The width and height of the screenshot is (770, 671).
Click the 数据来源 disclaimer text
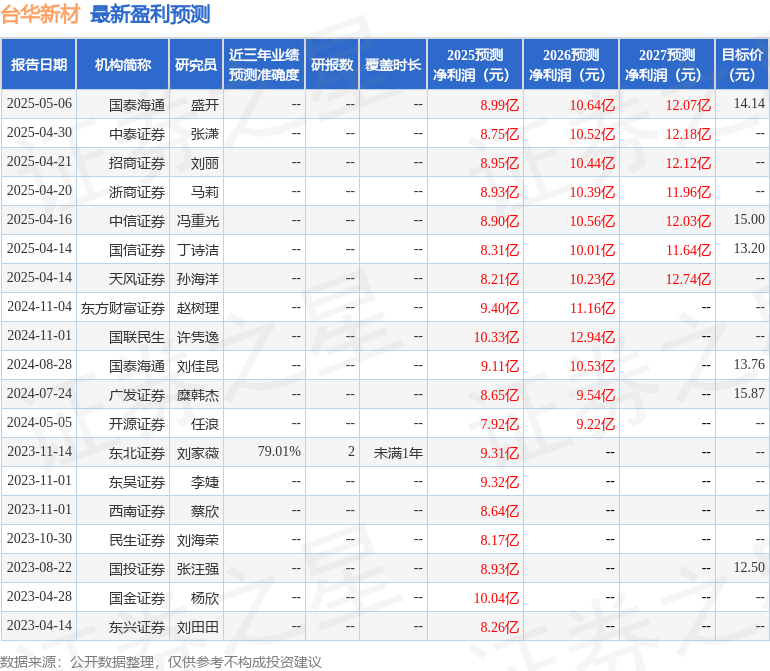[161, 662]
